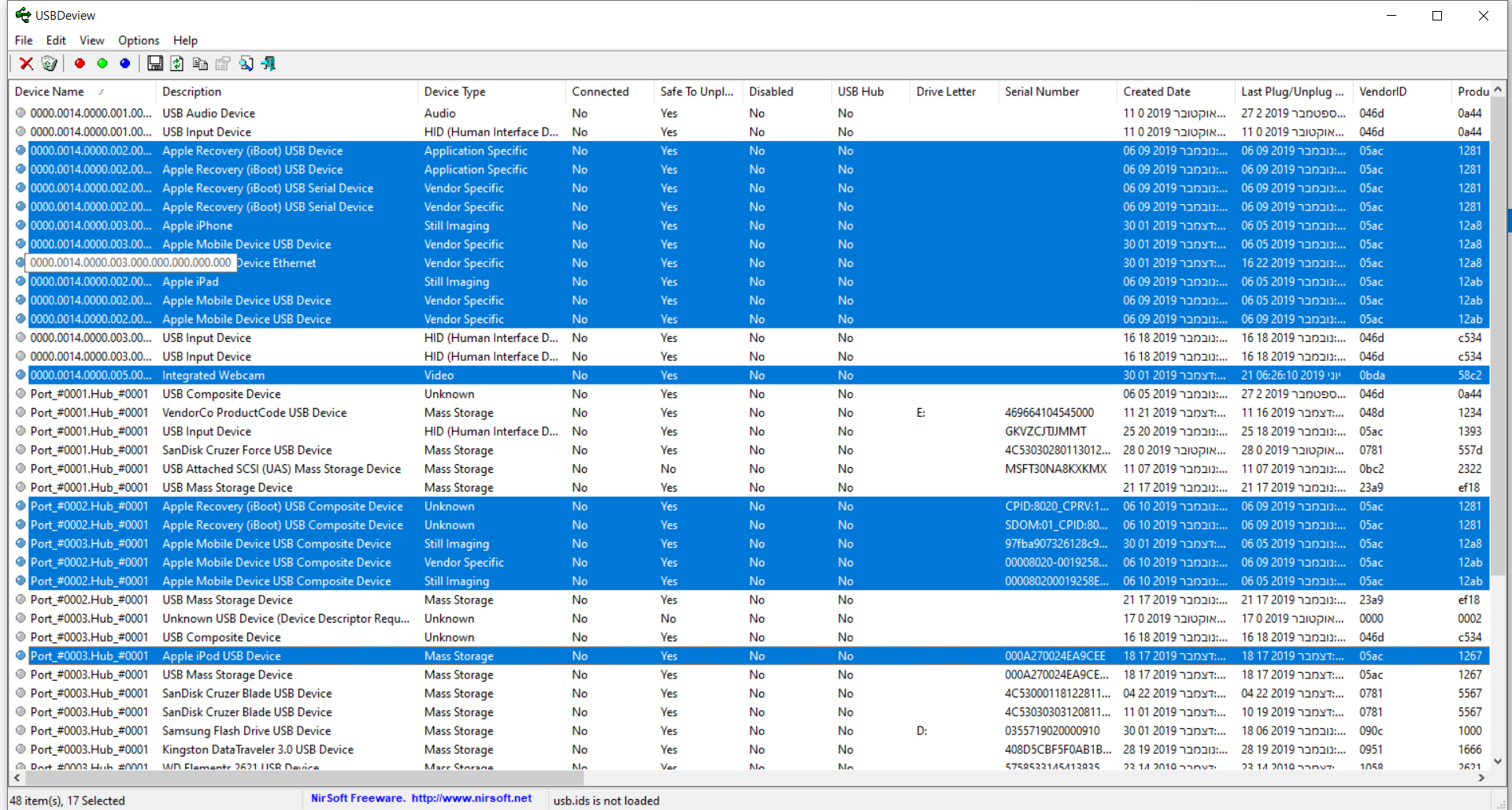Click the scroll-down arrow of the vertical scrollbar
Screen dimensions: 1512x810
click(1498, 762)
